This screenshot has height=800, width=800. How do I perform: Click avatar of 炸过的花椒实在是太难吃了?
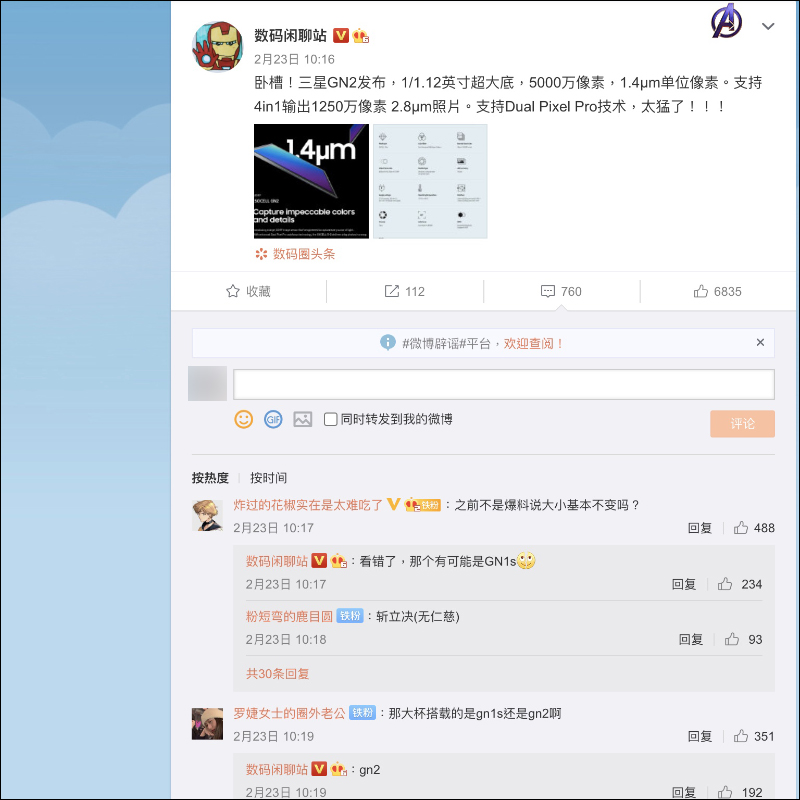pyautogui.click(x=207, y=515)
